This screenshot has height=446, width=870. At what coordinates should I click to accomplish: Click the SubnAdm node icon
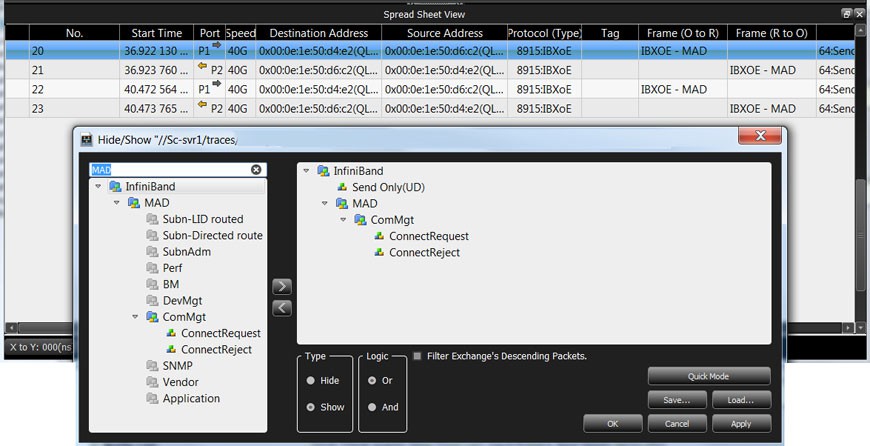coord(153,251)
